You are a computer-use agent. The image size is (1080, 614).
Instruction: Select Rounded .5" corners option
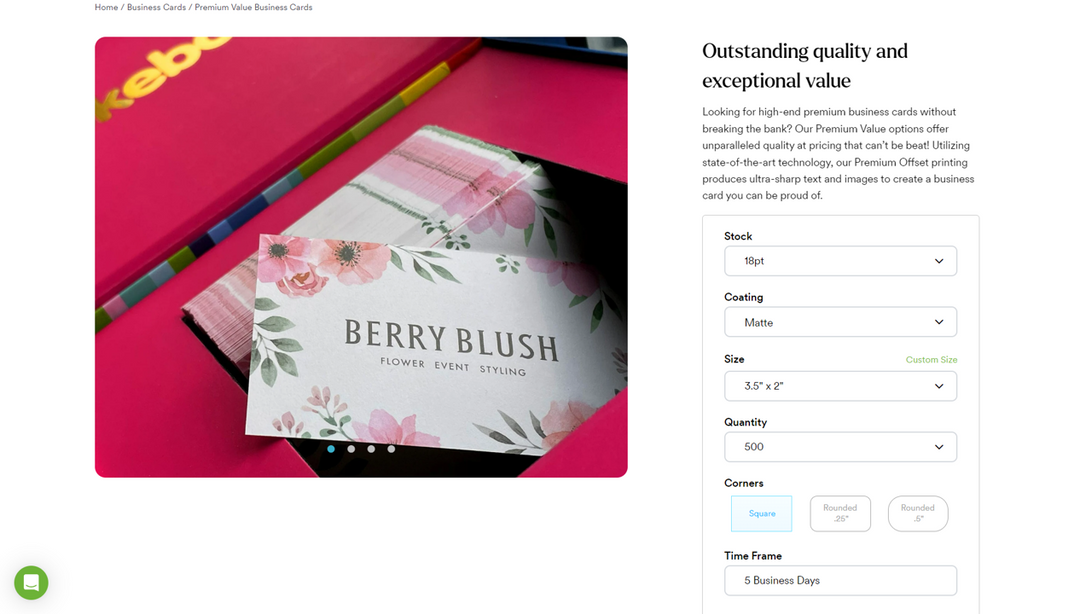(918, 513)
